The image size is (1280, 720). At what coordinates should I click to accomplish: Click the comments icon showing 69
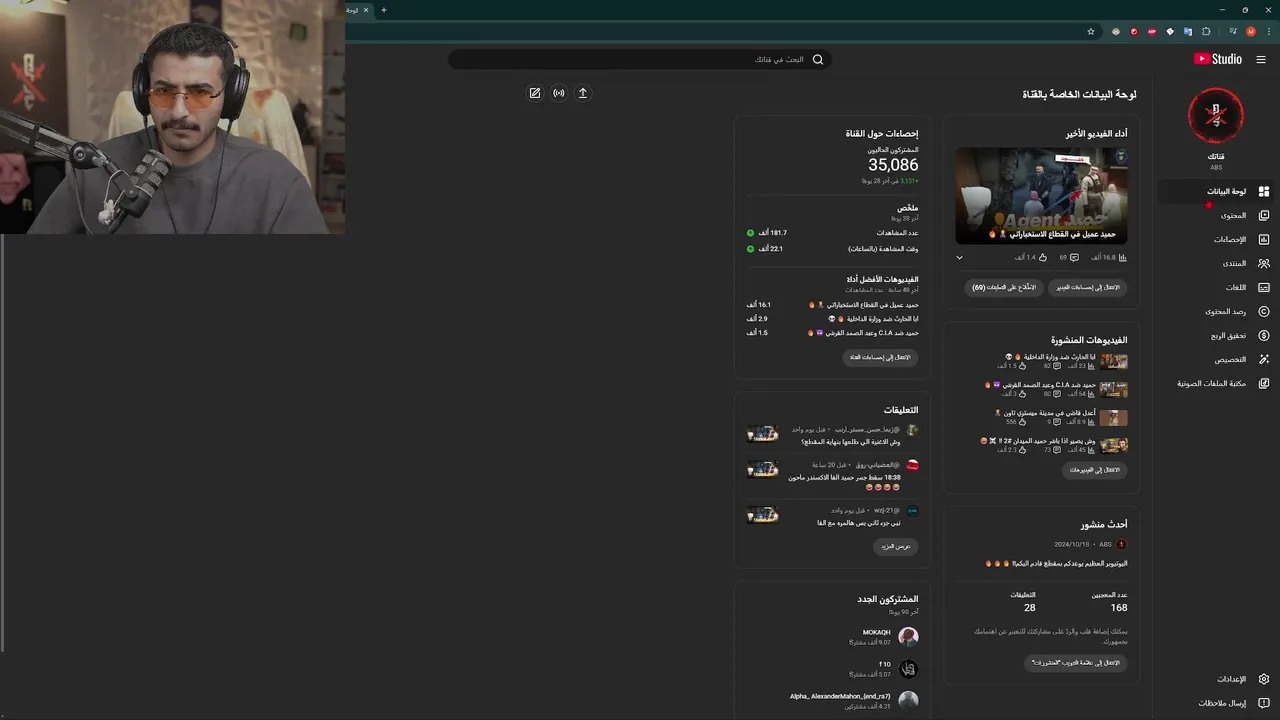[1075, 258]
